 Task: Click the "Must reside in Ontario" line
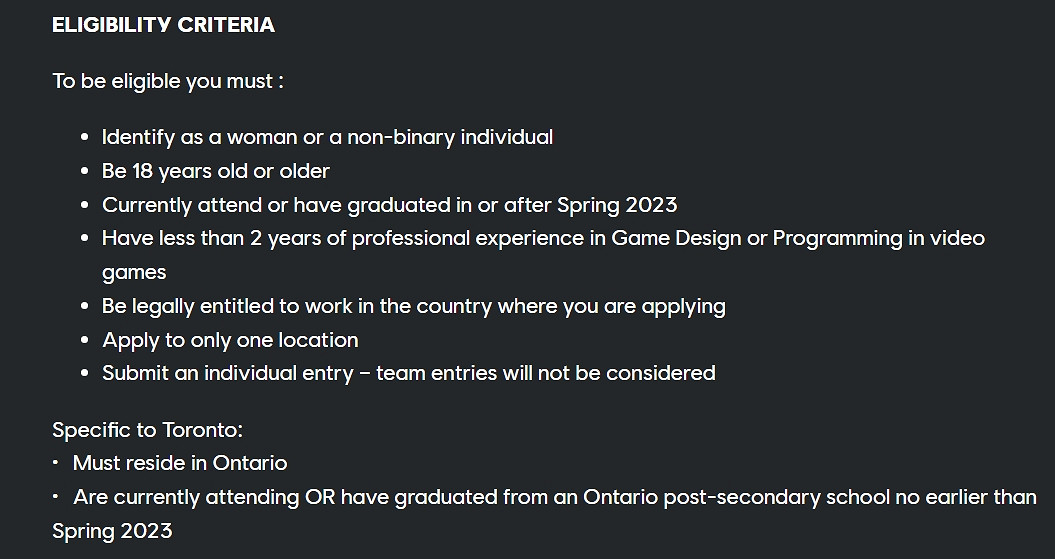click(180, 463)
